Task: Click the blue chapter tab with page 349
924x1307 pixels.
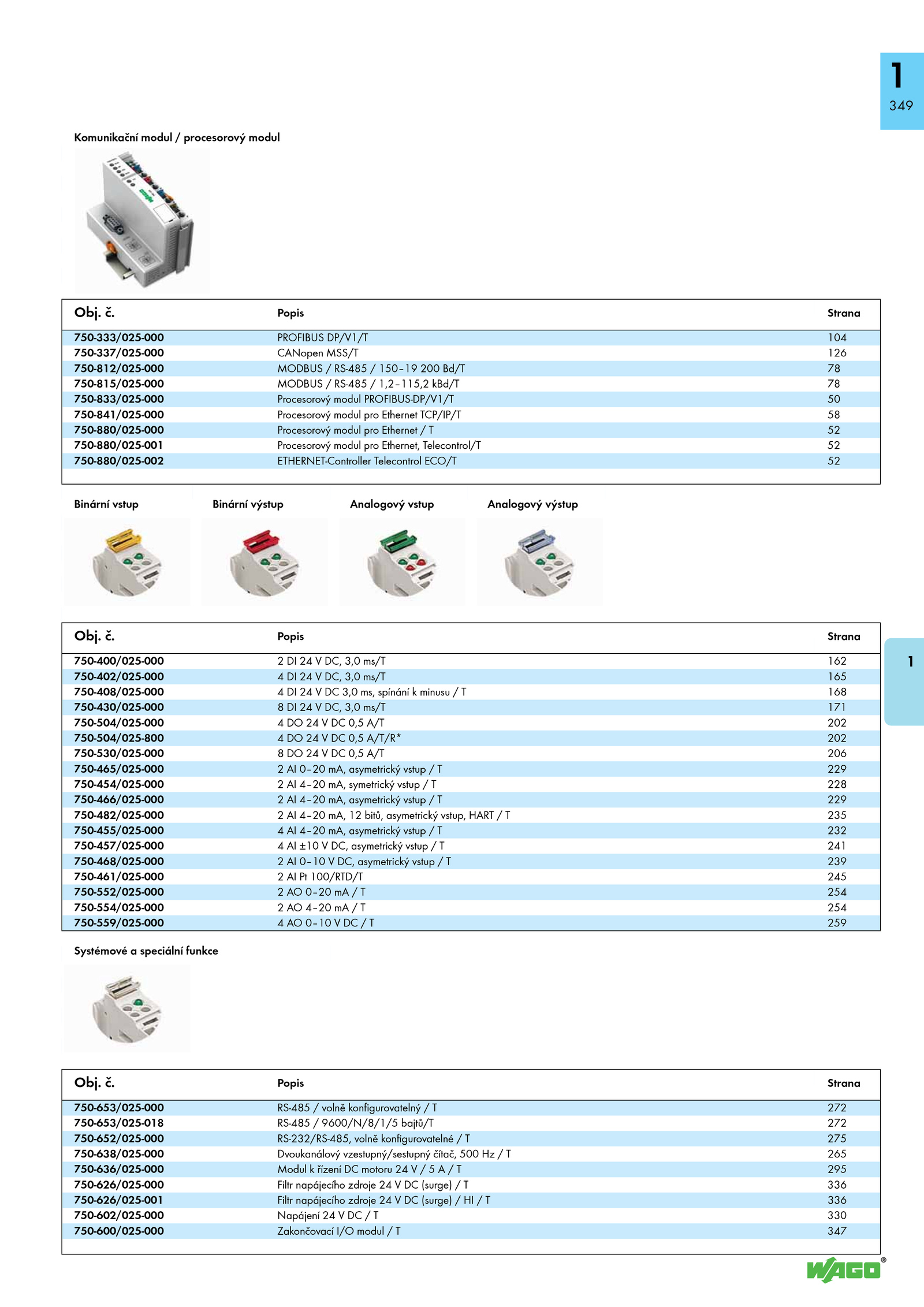Action: tap(901, 91)
